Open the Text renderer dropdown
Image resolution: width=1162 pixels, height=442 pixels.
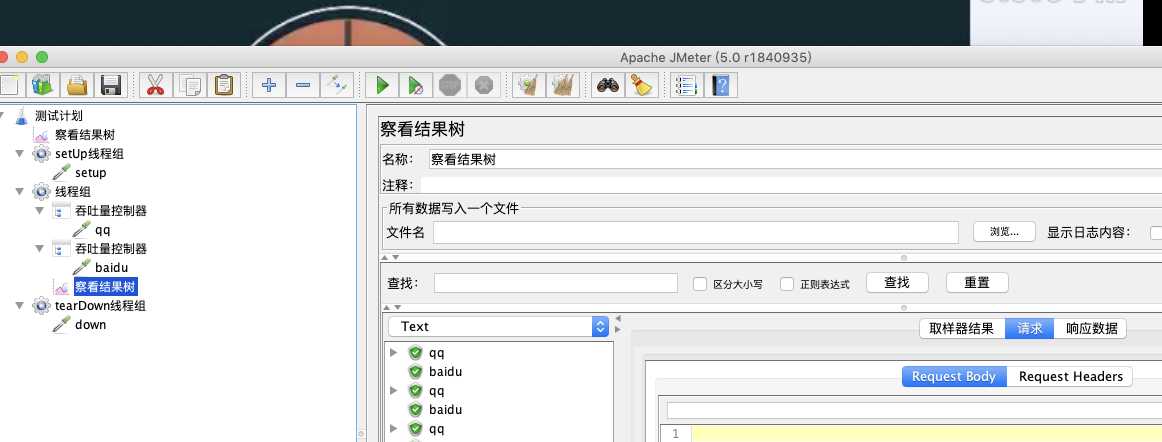tap(498, 326)
